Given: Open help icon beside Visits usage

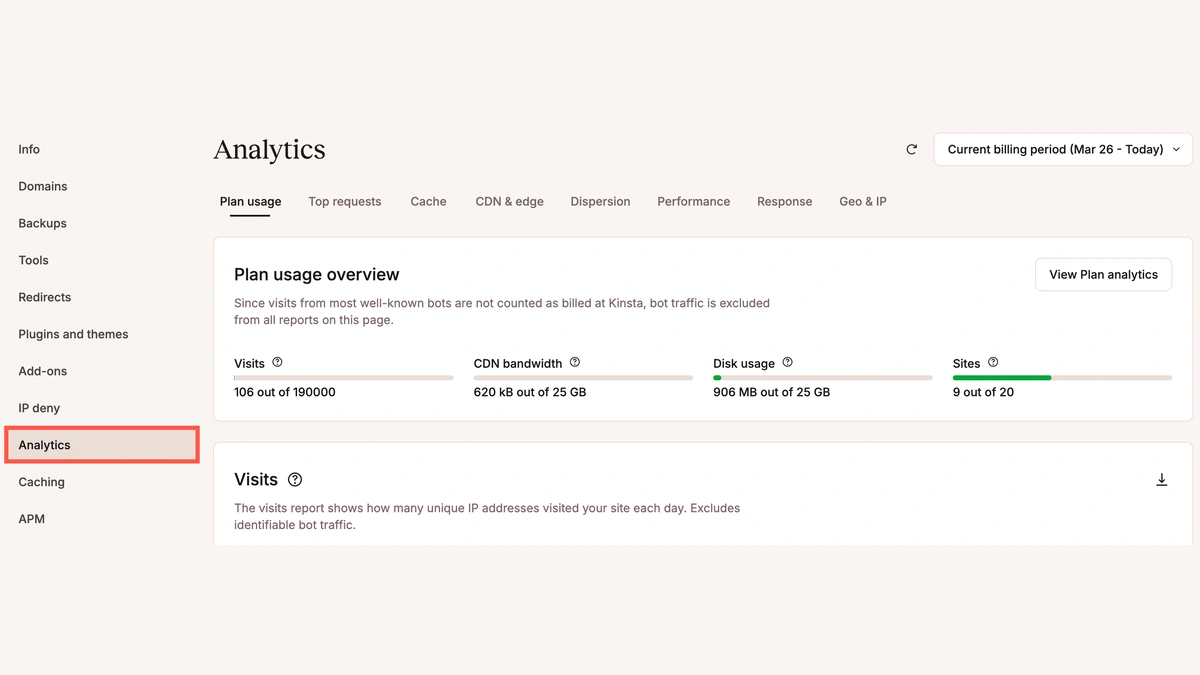Looking at the screenshot, I should [x=278, y=362].
